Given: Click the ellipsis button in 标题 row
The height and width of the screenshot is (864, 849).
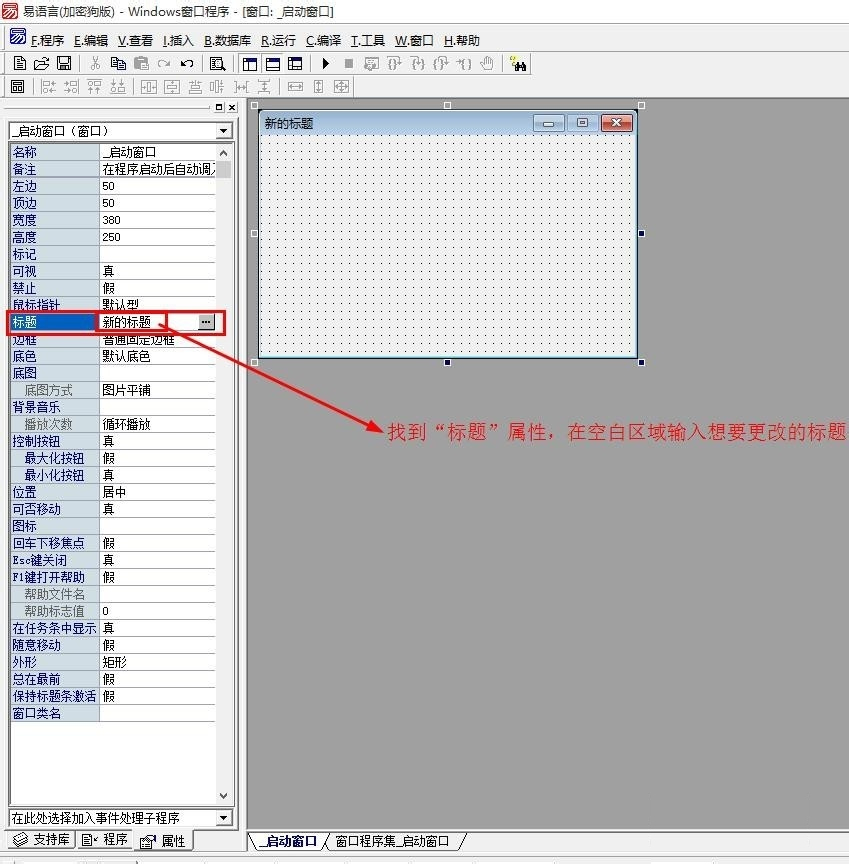Looking at the screenshot, I should tap(206, 322).
